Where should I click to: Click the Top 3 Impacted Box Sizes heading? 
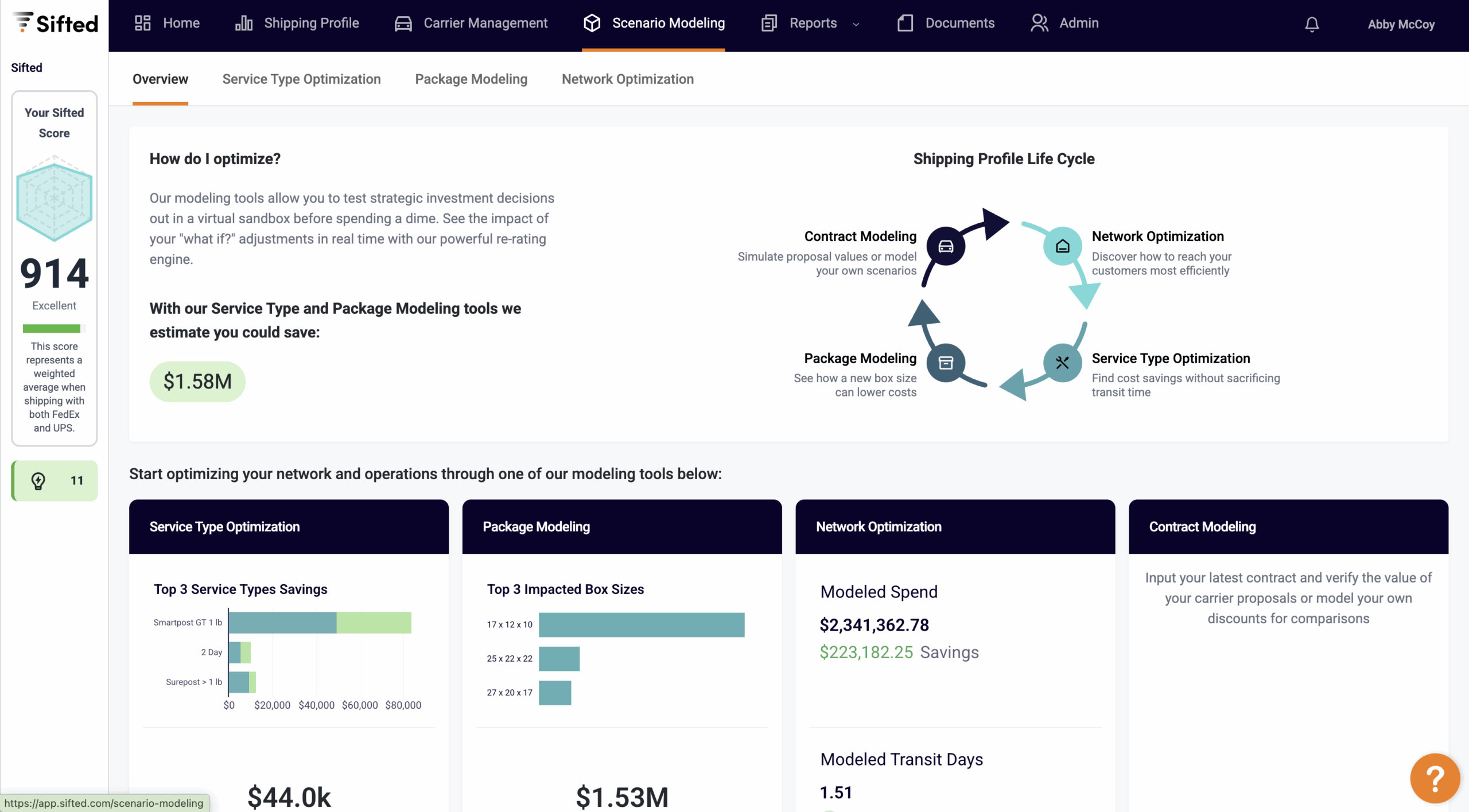[x=565, y=589]
